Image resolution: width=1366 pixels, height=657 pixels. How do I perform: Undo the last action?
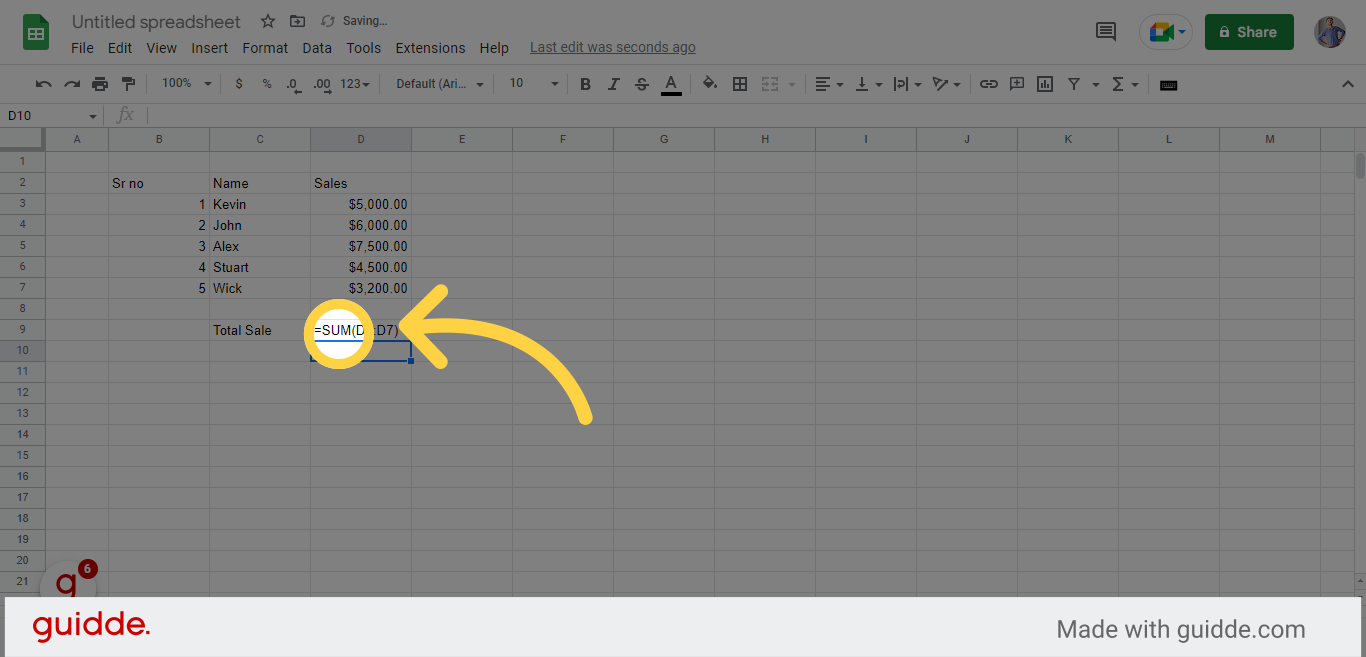pos(43,84)
